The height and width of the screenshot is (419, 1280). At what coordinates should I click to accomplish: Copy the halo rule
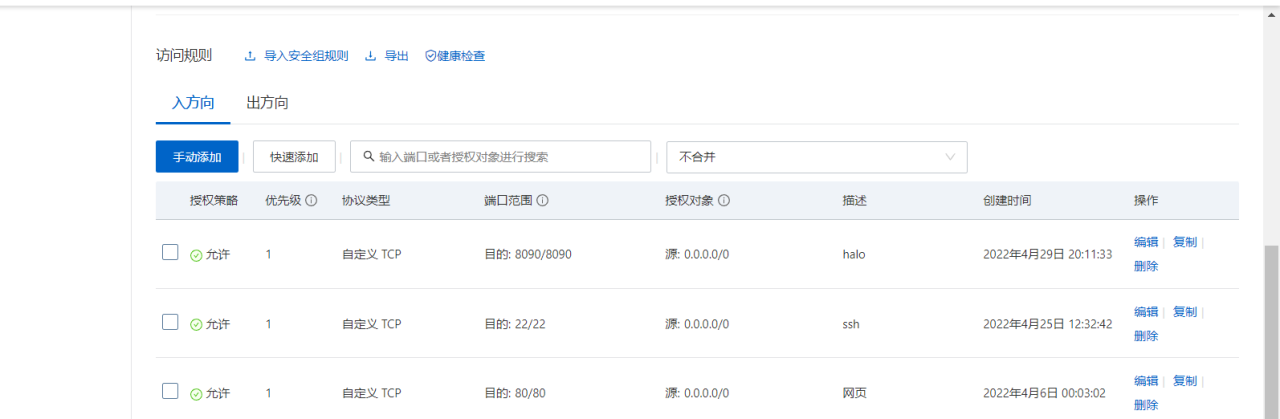pyautogui.click(x=1185, y=242)
